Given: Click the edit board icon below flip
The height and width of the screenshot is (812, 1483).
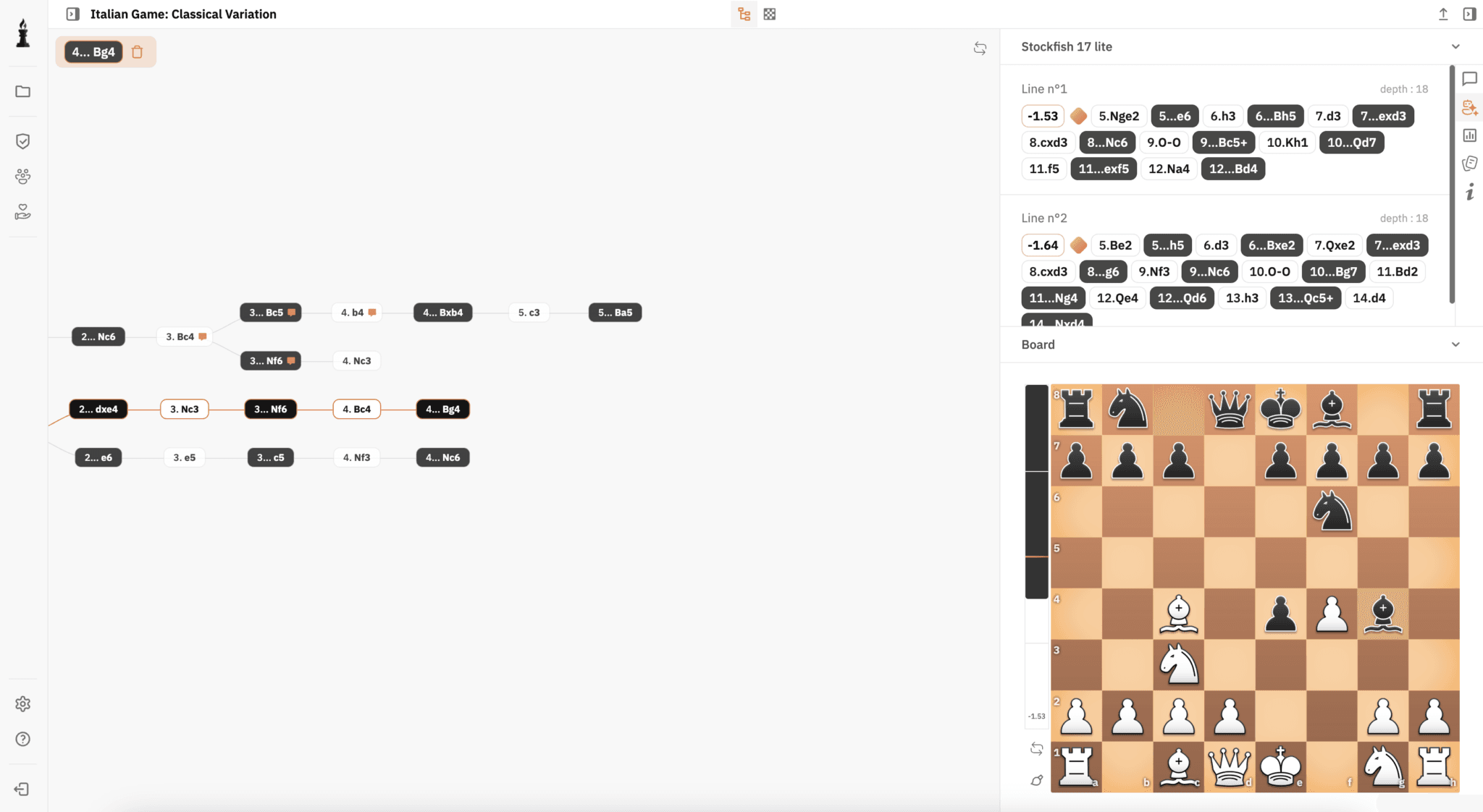Looking at the screenshot, I should pos(1037,780).
